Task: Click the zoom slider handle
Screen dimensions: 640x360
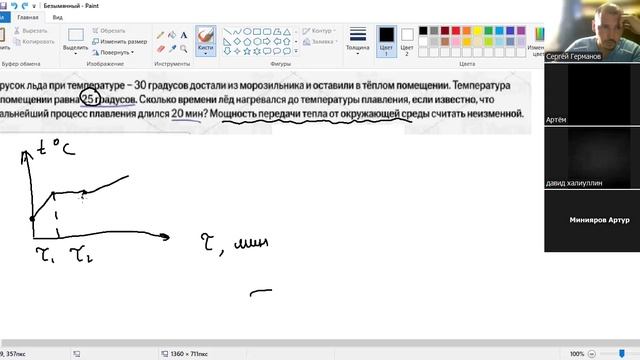Action: click(x=622, y=353)
